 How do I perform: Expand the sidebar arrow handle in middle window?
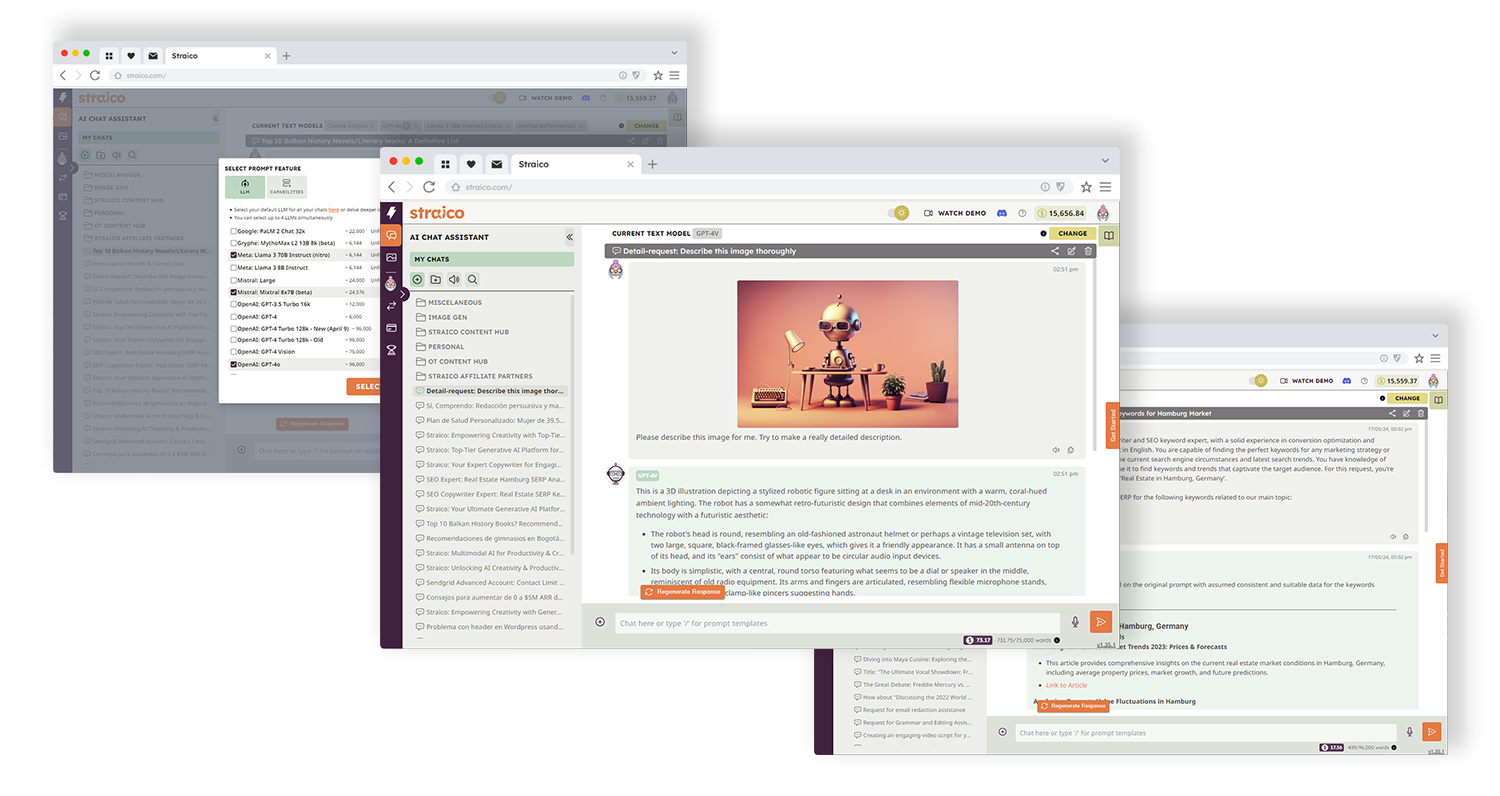[405, 294]
